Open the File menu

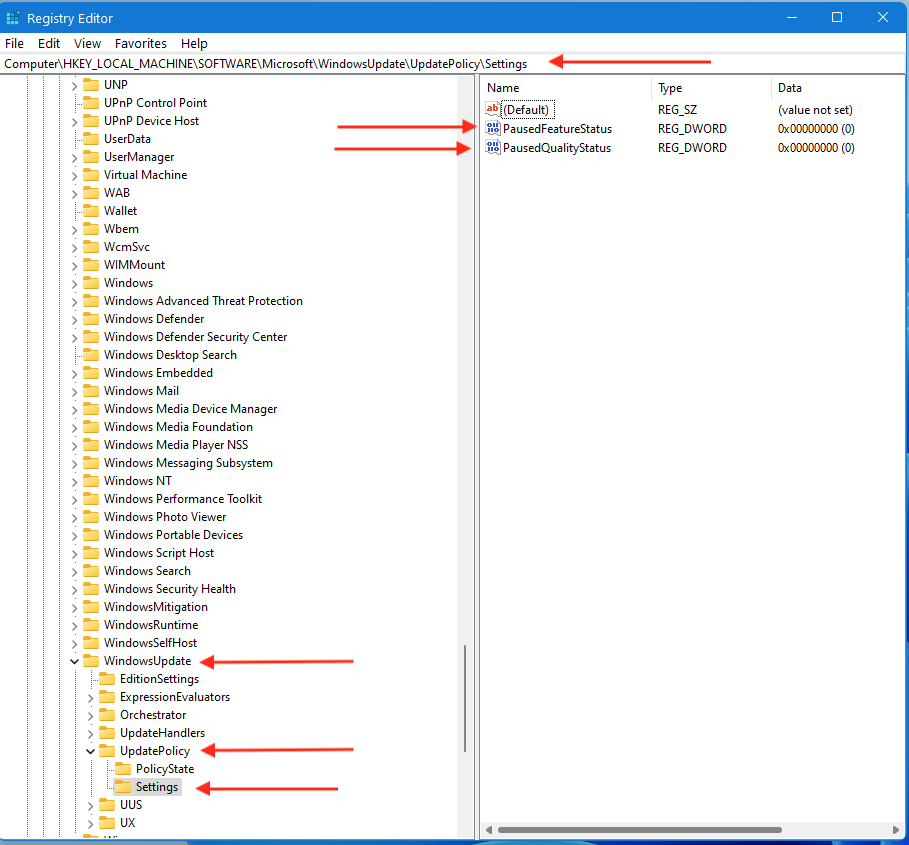tap(14, 43)
